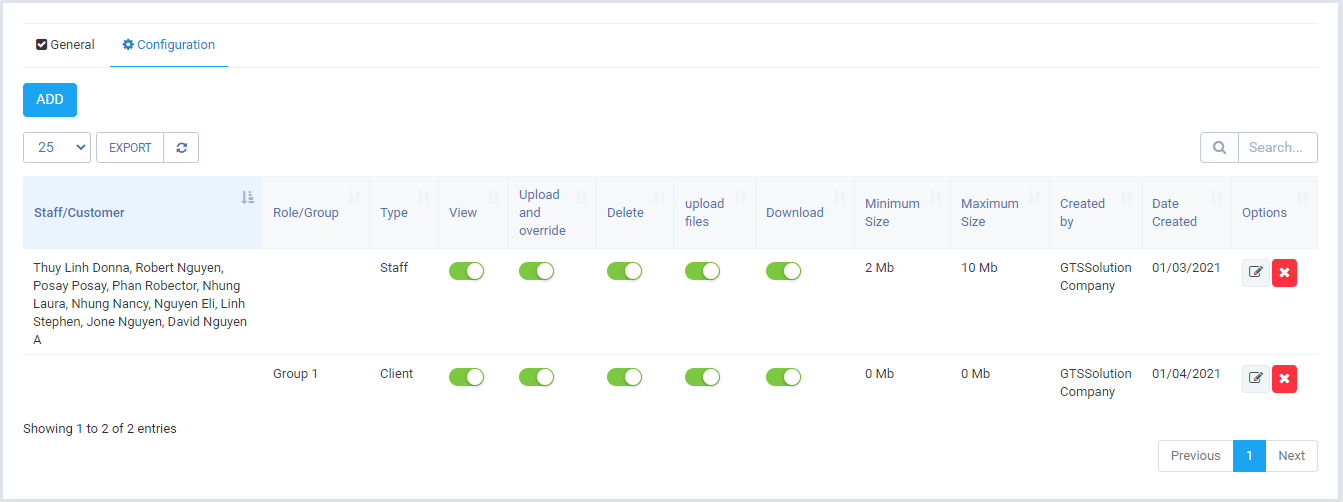Toggle Delete permission for Staff row

tap(624, 271)
